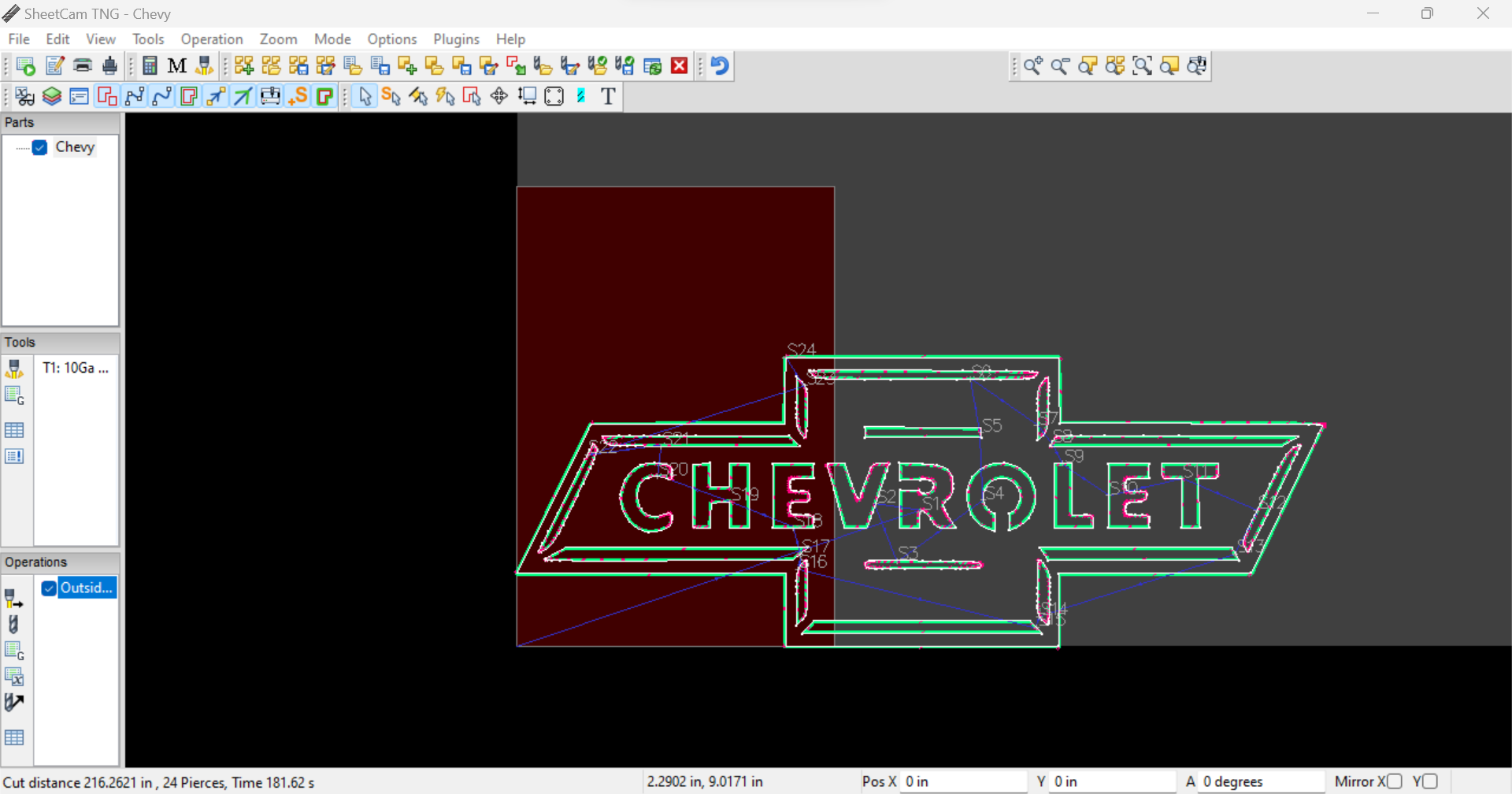Disable the Outside offset operation checkbox
Viewport: 1512px width, 794px height.
click(49, 588)
